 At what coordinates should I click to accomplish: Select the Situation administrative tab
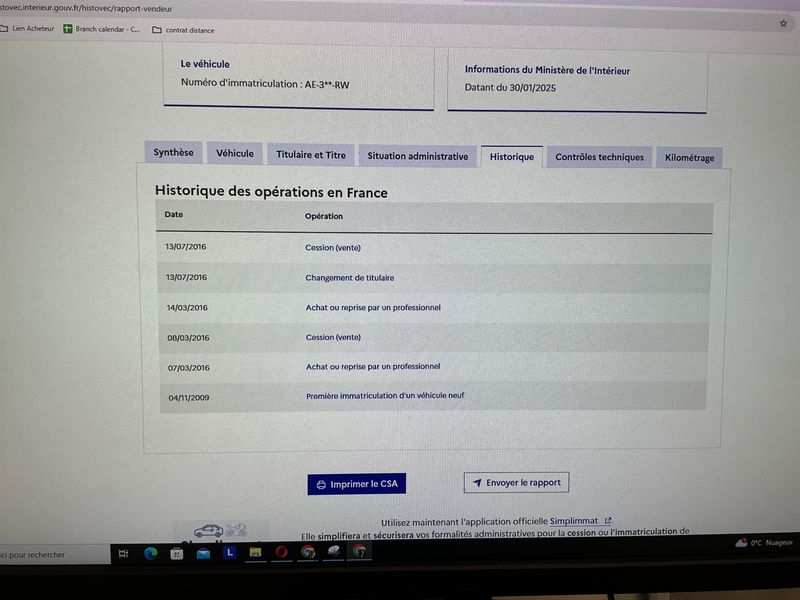417,156
